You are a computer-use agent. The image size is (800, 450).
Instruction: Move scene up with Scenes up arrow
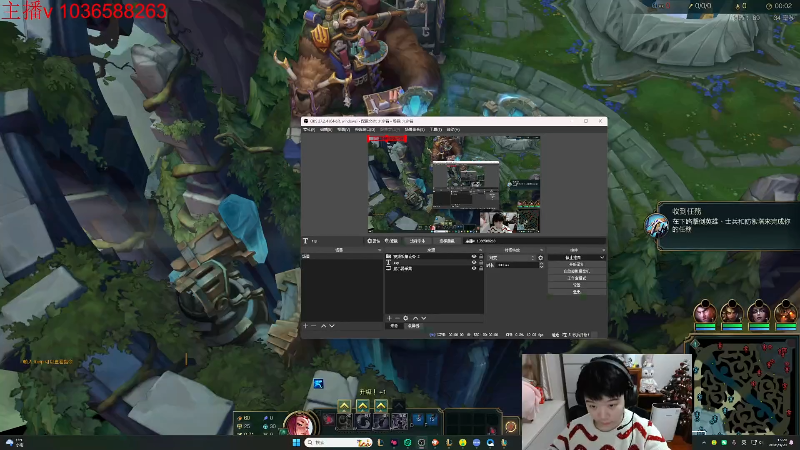[323, 326]
